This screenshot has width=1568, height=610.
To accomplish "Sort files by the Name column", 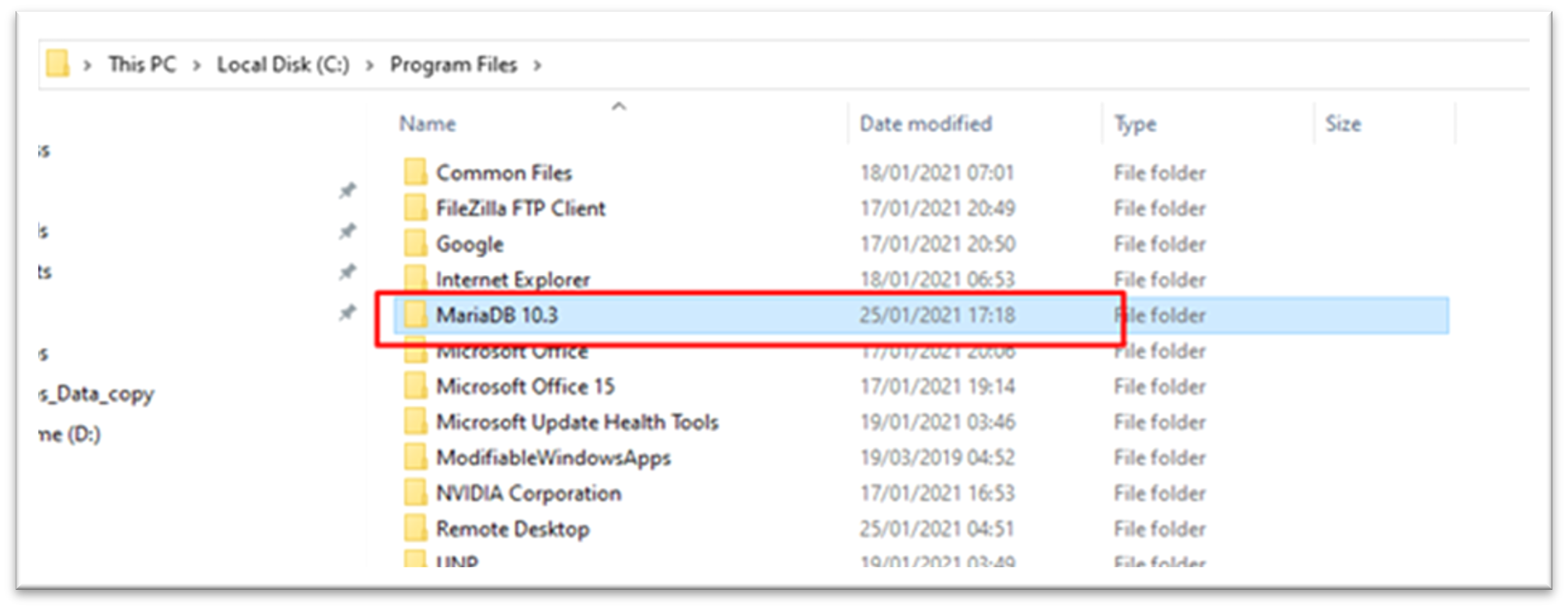I will (x=428, y=124).
